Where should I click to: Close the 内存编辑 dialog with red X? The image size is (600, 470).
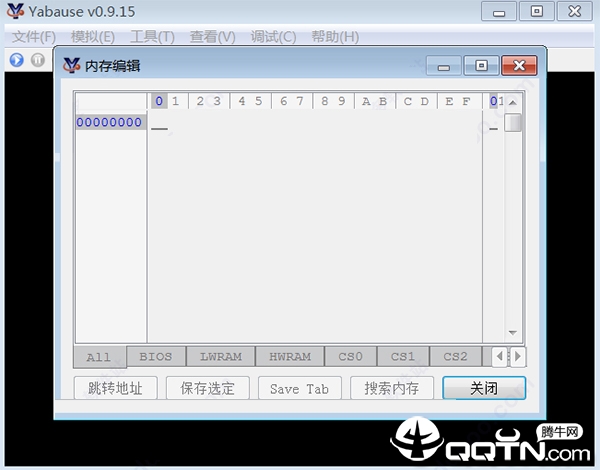click(x=519, y=65)
